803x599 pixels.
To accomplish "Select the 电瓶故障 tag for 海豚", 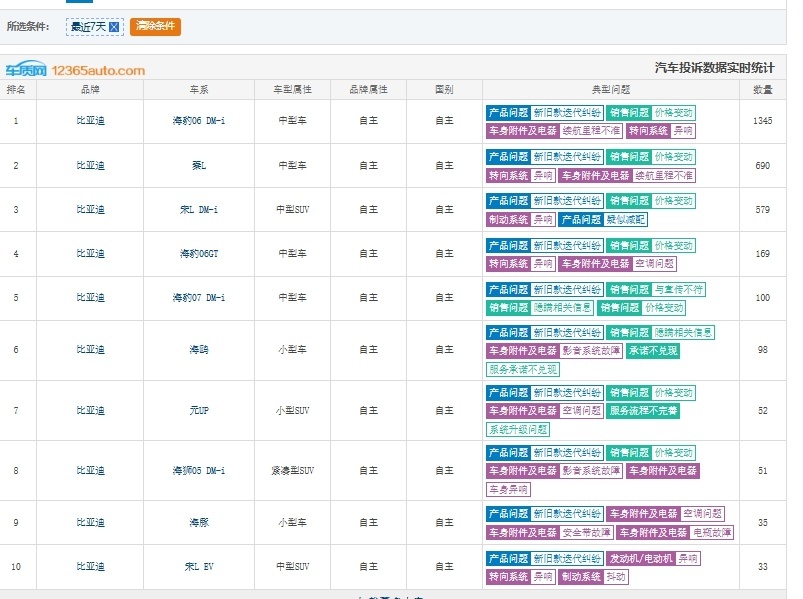I will (x=712, y=533).
